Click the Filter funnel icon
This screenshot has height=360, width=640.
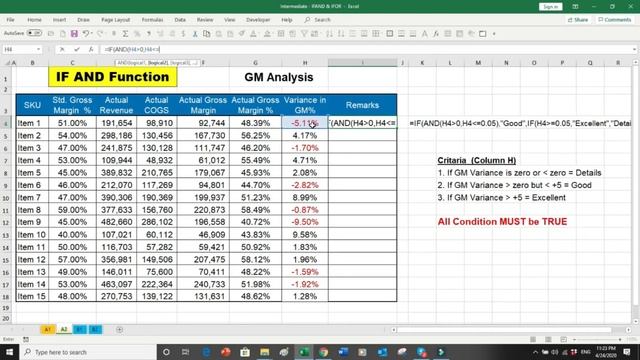pyautogui.click(x=304, y=34)
